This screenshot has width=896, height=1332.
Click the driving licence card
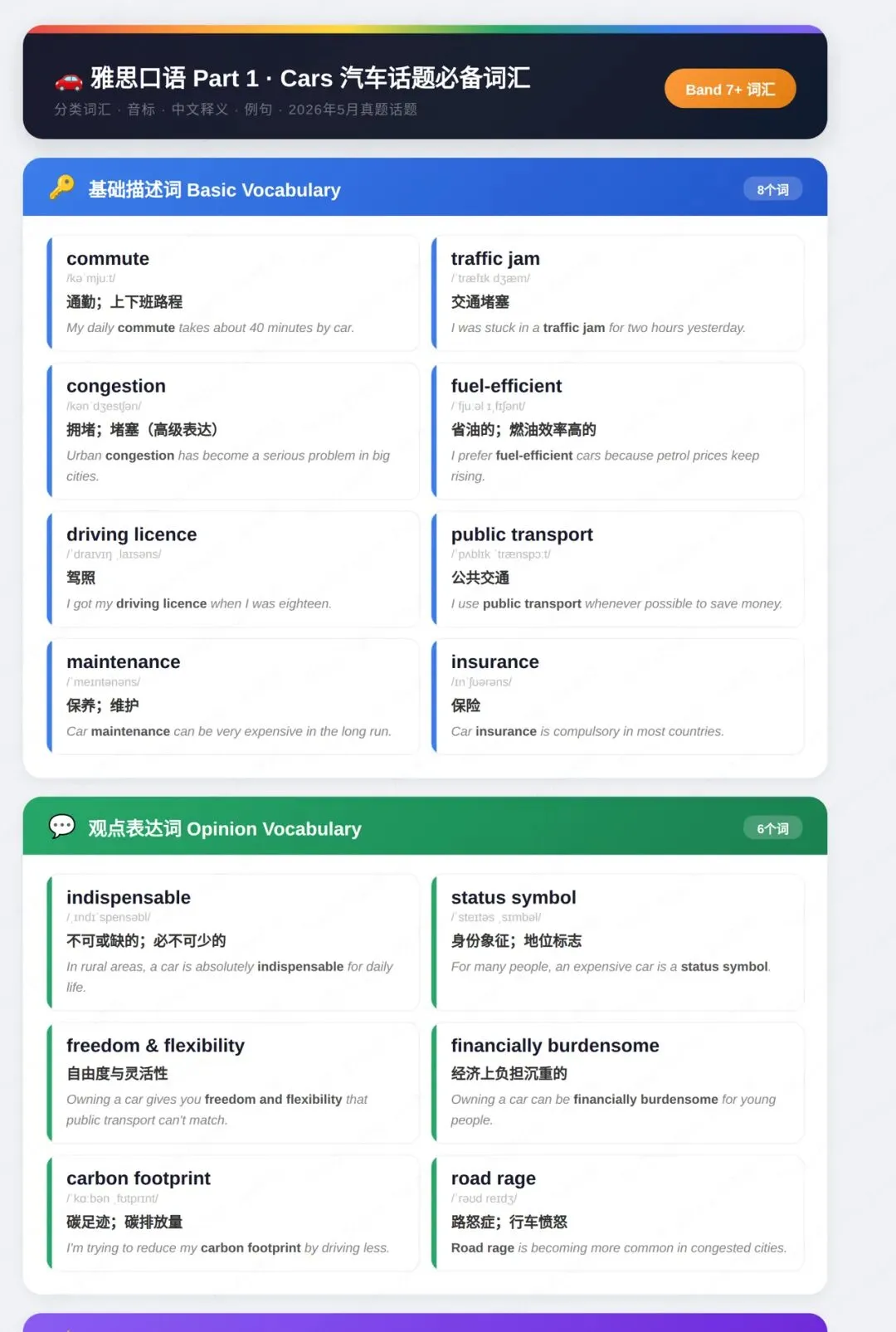click(233, 568)
